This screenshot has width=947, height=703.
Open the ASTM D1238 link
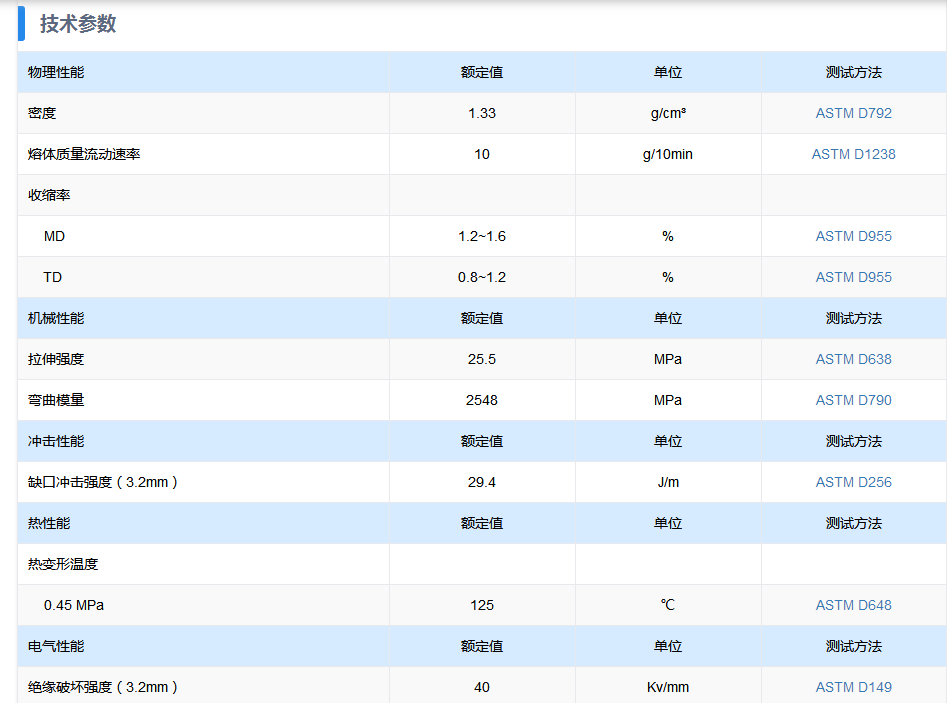(x=853, y=154)
